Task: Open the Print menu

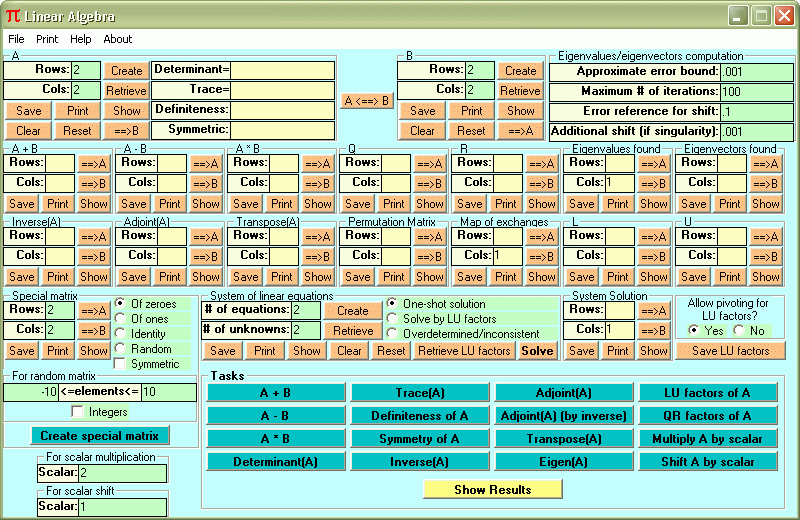Action: 47,39
